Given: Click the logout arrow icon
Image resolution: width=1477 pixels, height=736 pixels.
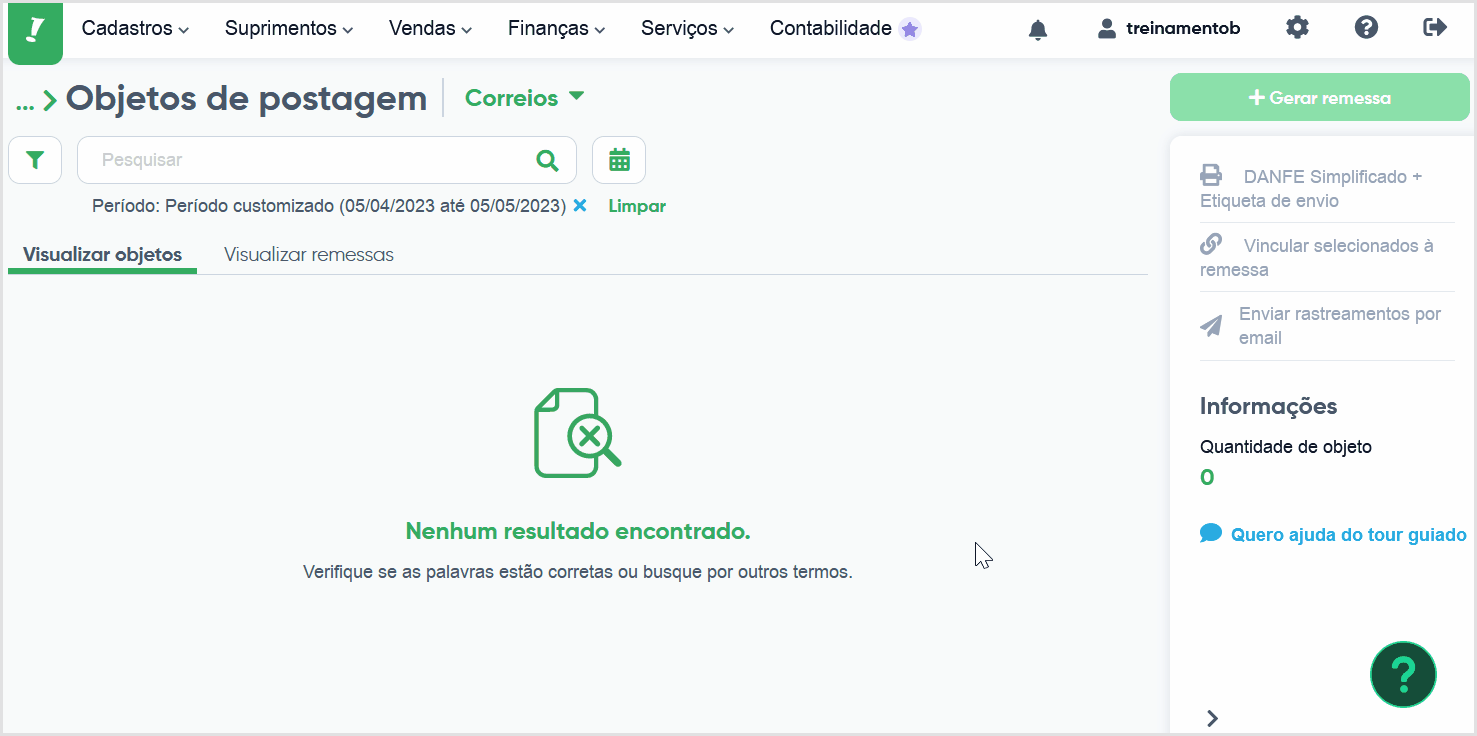Looking at the screenshot, I should click(x=1435, y=28).
